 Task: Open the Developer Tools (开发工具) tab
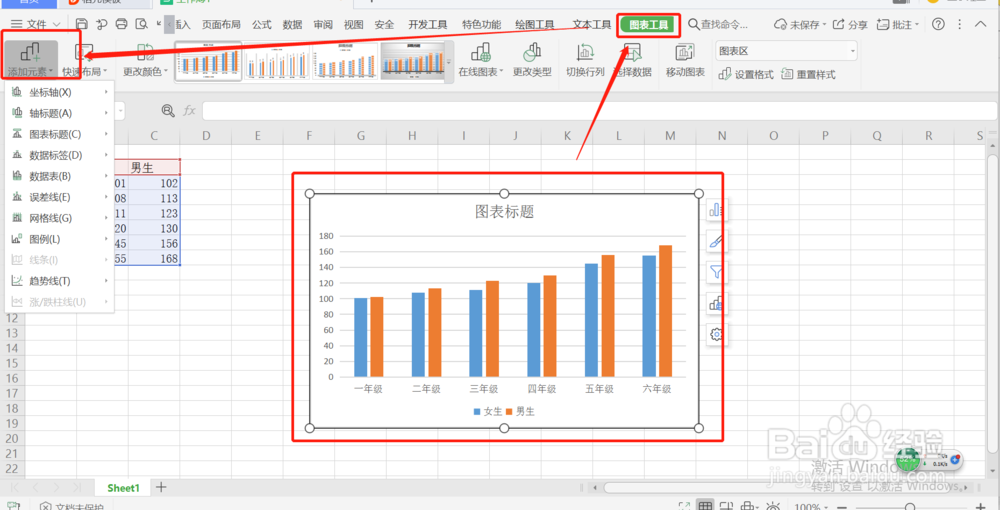tap(428, 25)
